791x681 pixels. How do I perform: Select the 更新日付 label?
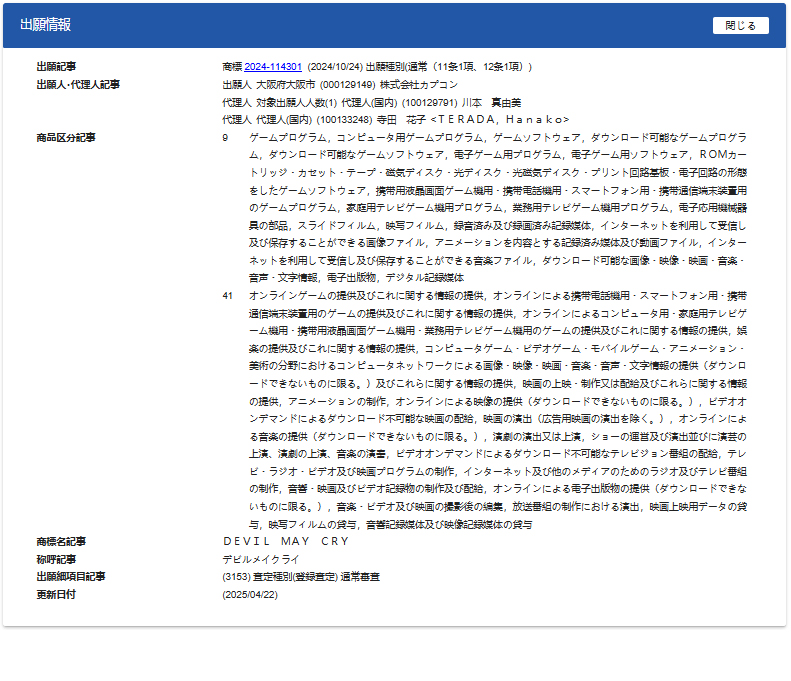pos(56,594)
